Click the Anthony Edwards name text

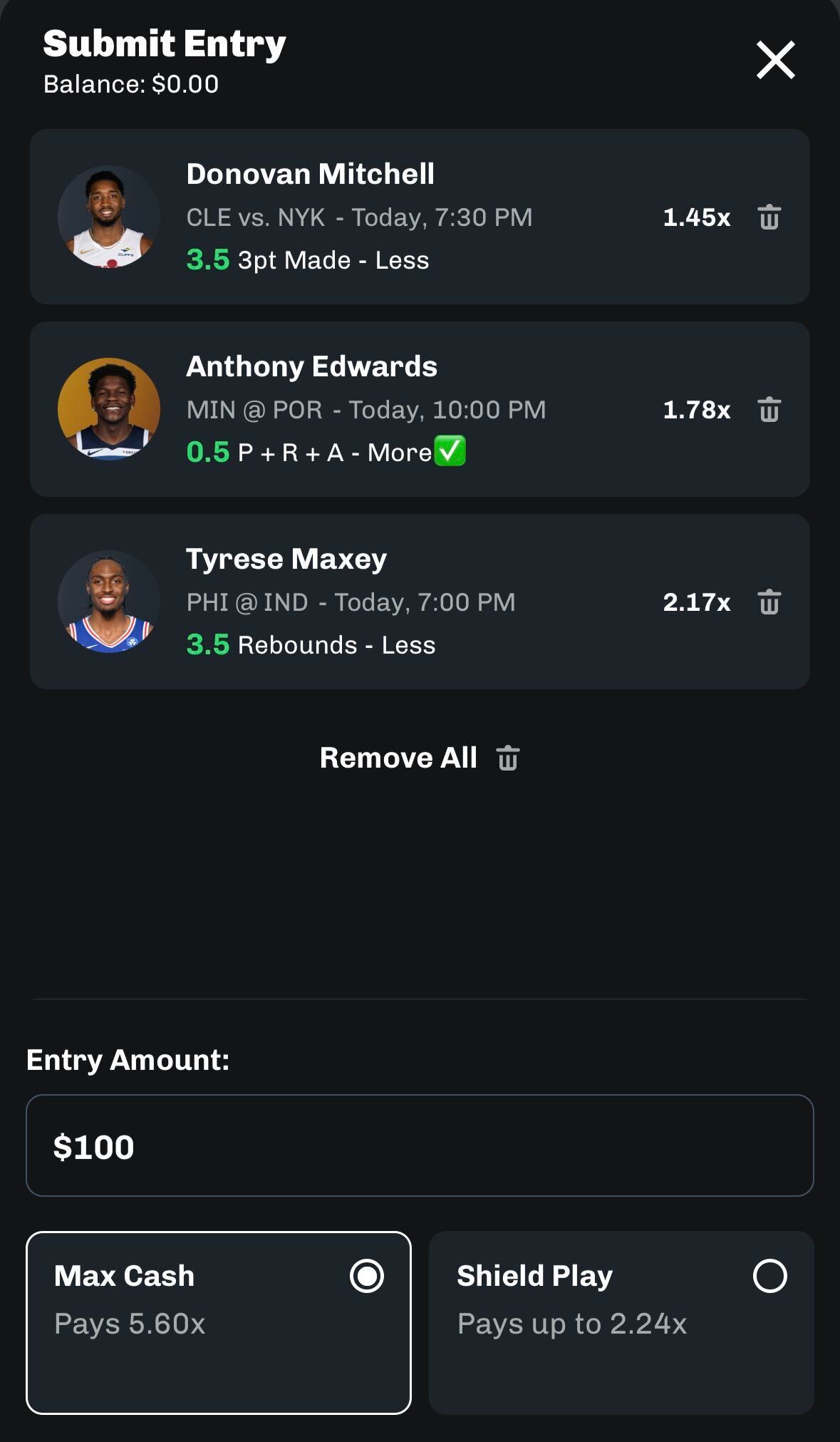tap(311, 366)
